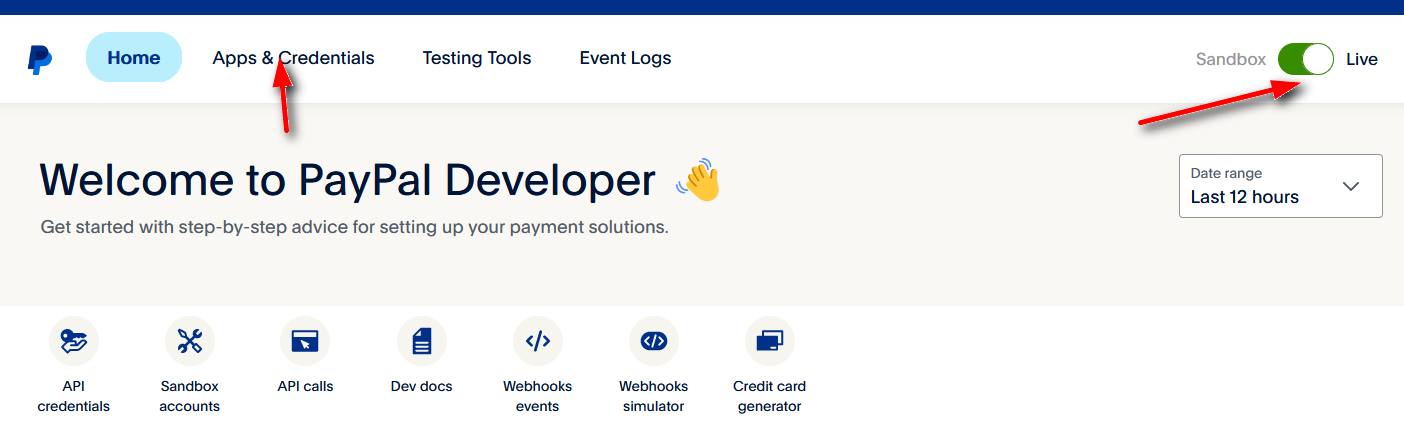Screen dimensions: 1404x433
Task: Go to the Home tab
Action: pos(134,58)
